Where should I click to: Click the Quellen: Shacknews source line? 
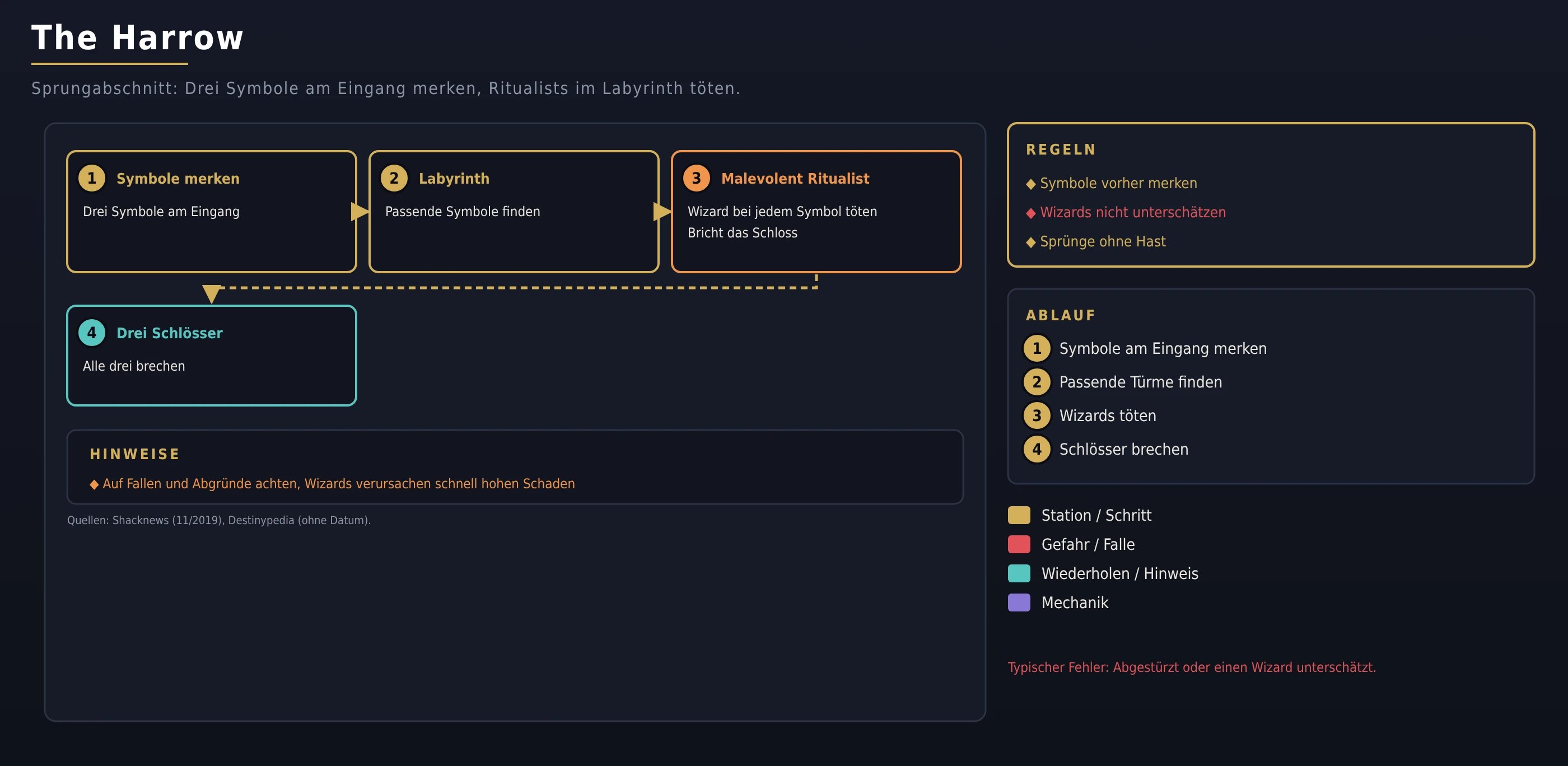219,521
